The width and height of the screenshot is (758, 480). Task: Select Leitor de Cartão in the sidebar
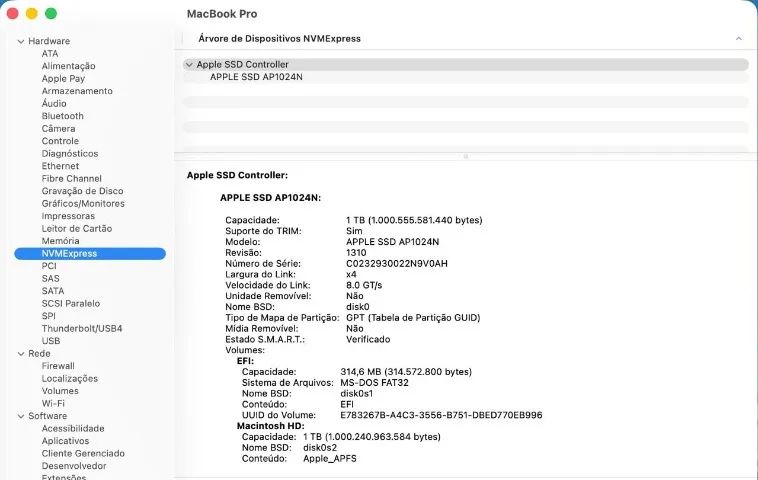pos(76,229)
